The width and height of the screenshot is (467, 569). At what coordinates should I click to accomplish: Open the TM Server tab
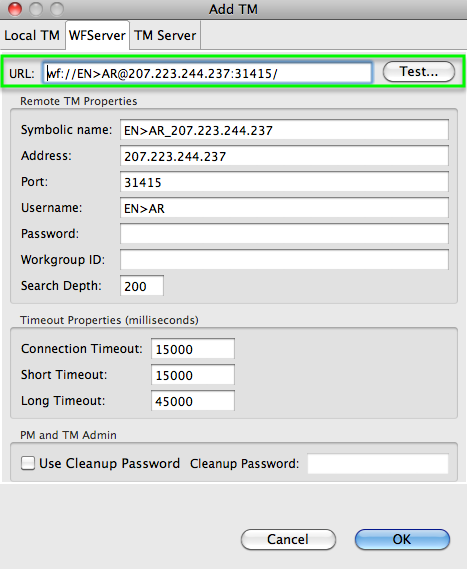click(165, 36)
